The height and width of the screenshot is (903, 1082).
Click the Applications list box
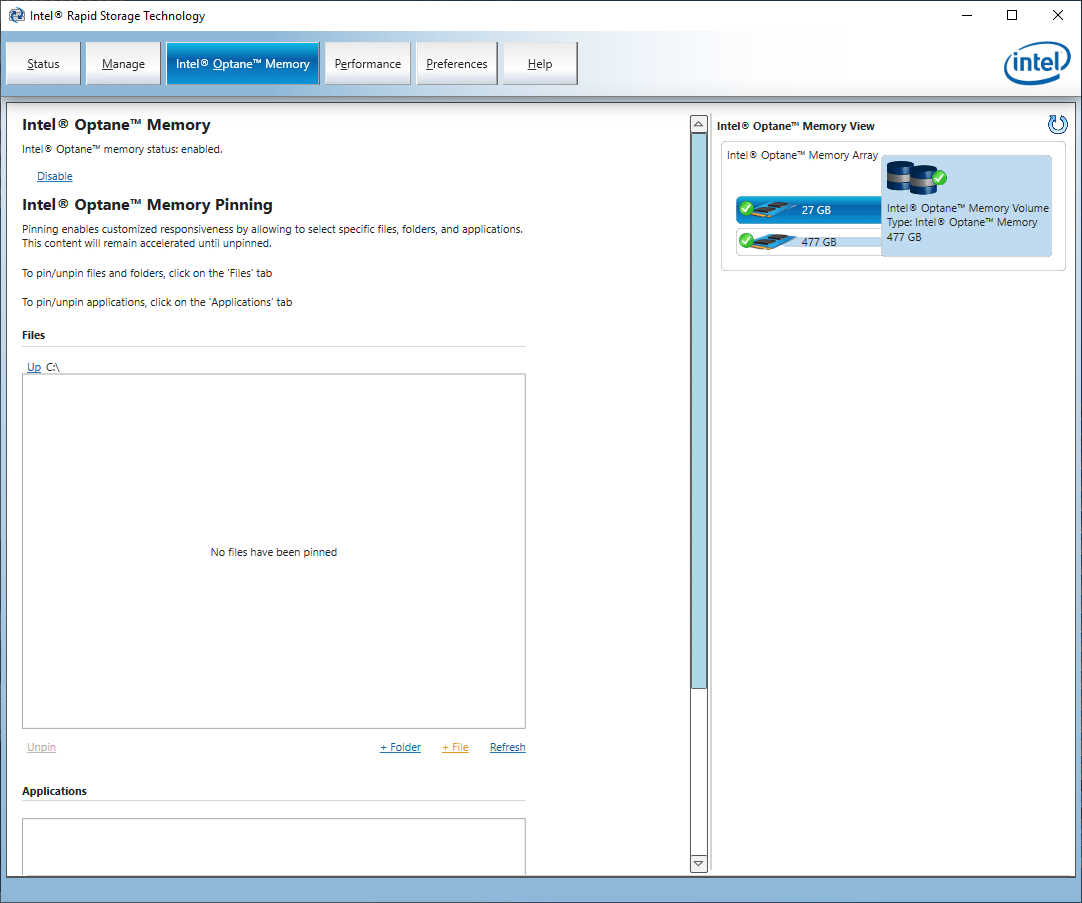[x=274, y=847]
